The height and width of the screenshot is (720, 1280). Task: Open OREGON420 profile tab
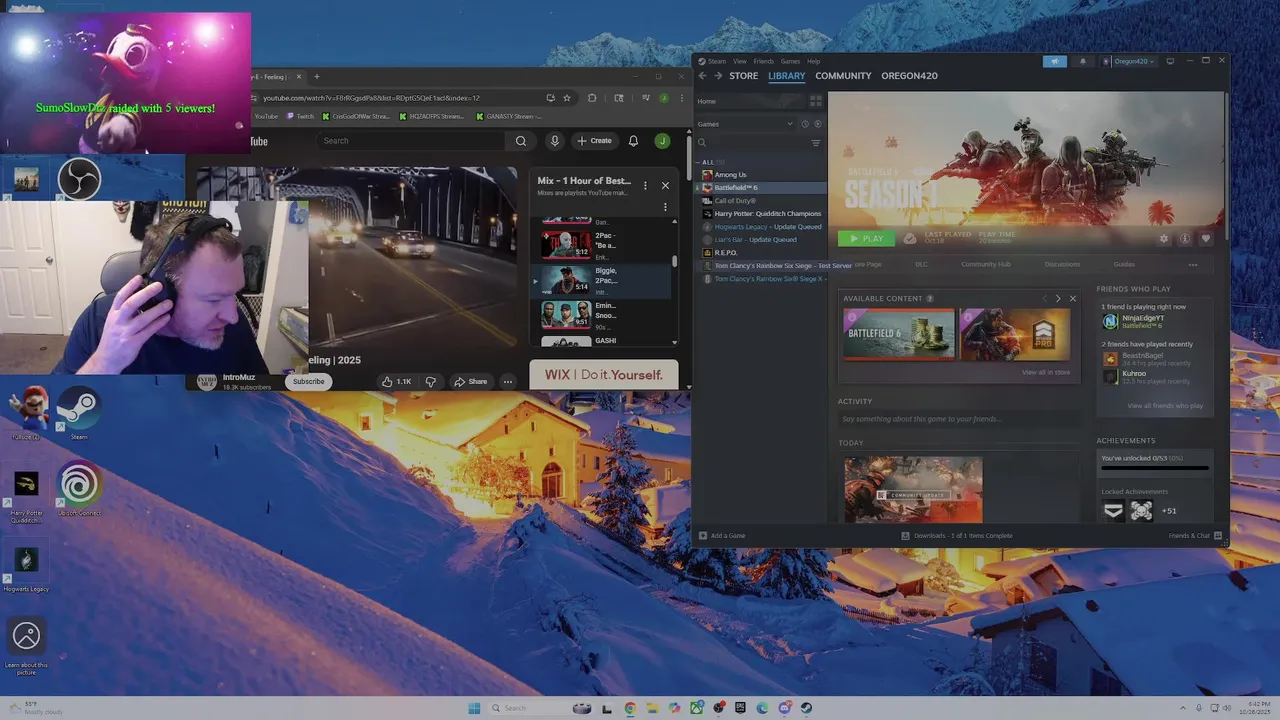[x=909, y=76]
